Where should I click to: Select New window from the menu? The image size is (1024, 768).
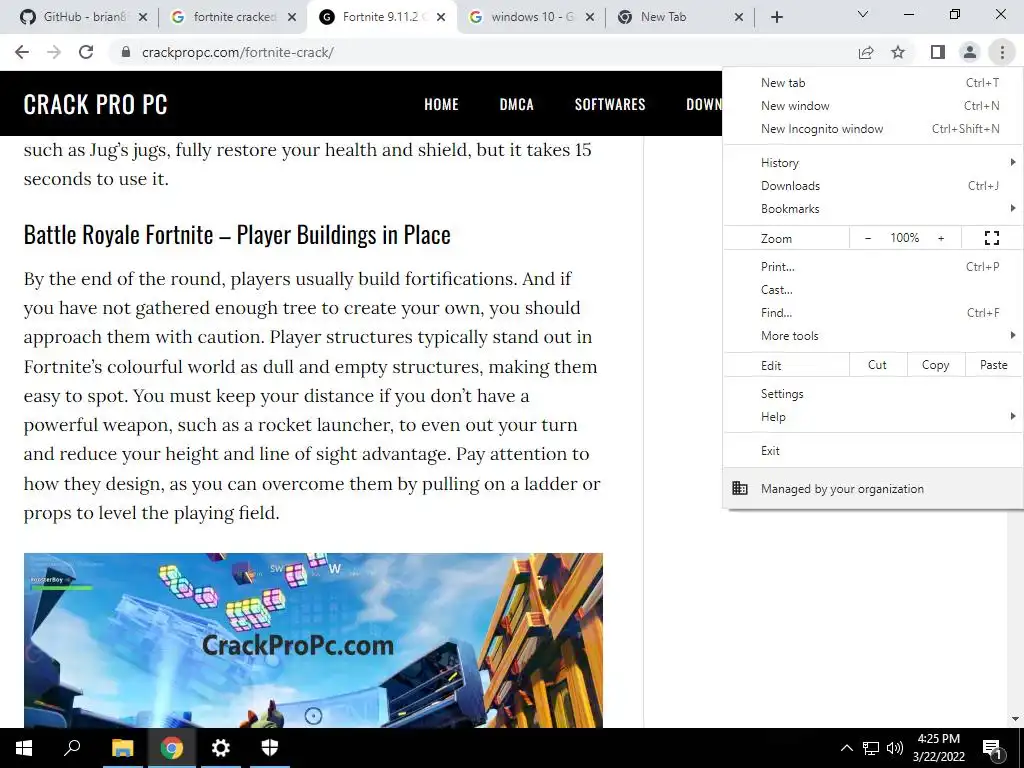point(872,106)
